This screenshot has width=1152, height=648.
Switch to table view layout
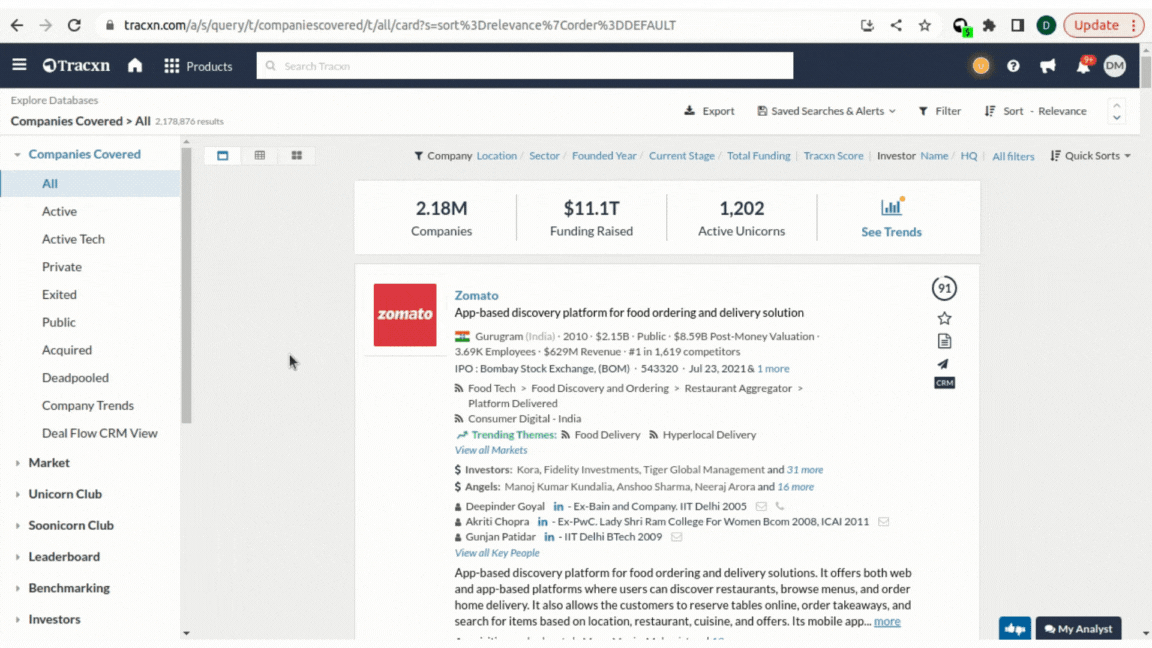260,156
